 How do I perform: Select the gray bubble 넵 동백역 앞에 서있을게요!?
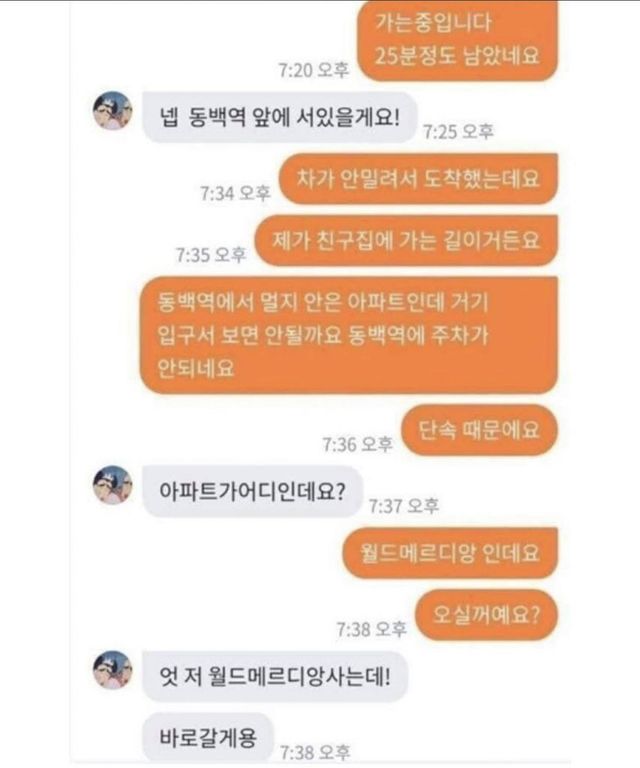coord(280,118)
